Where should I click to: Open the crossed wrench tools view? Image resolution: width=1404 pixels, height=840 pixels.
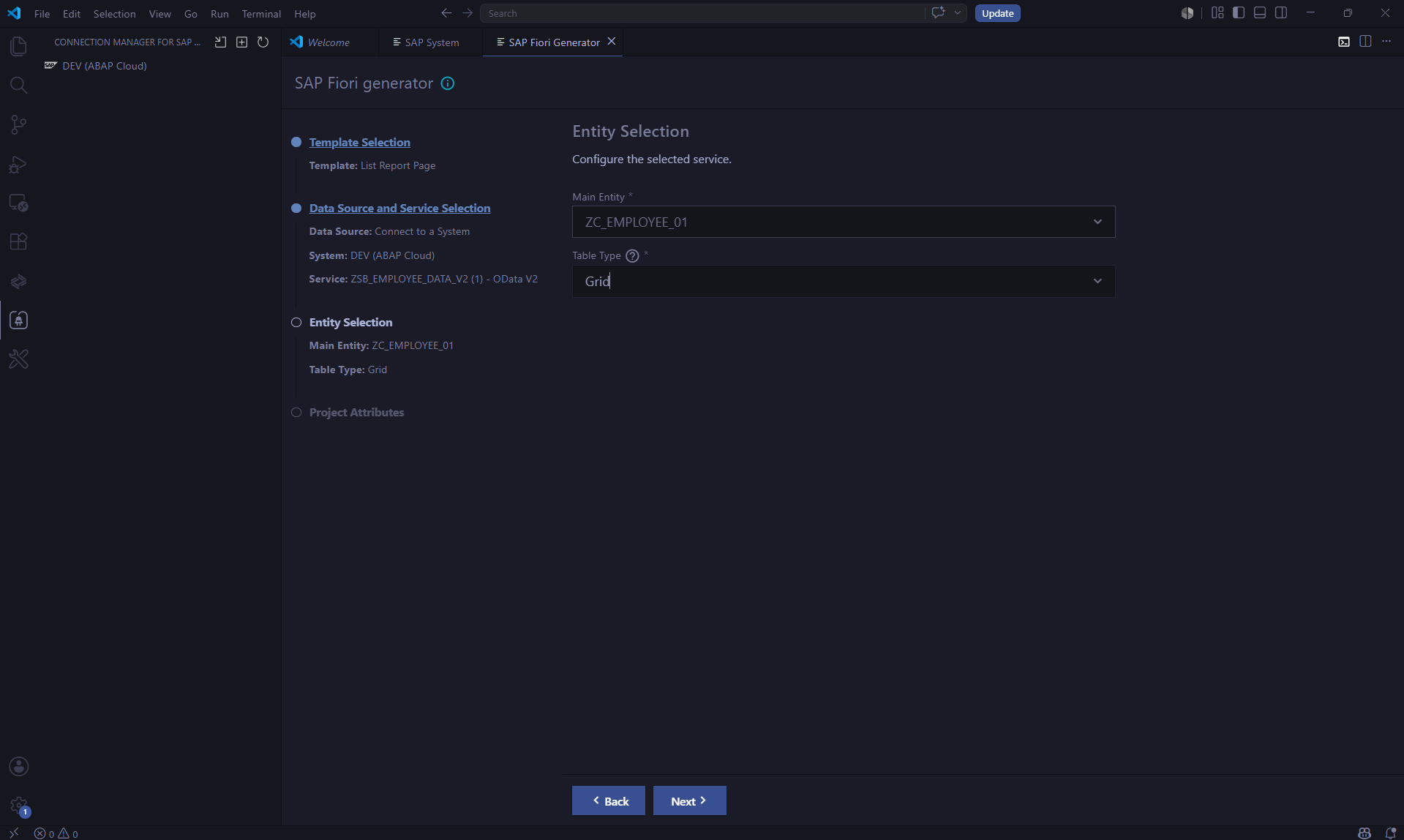[x=18, y=359]
